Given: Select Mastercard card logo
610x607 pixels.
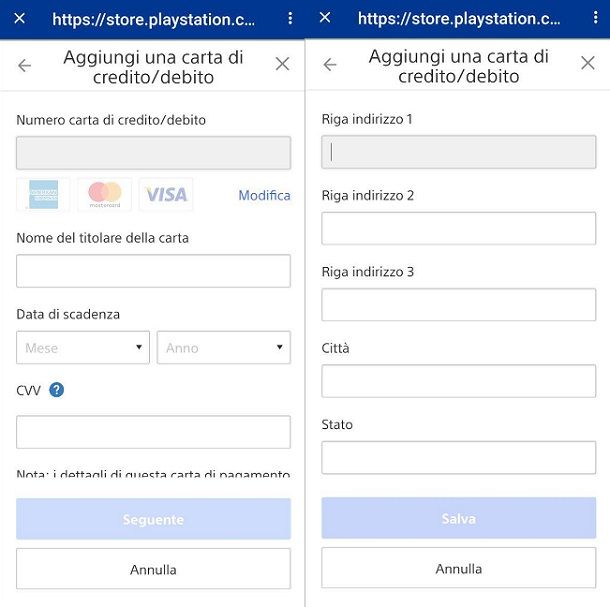Looking at the screenshot, I should tap(105, 194).
